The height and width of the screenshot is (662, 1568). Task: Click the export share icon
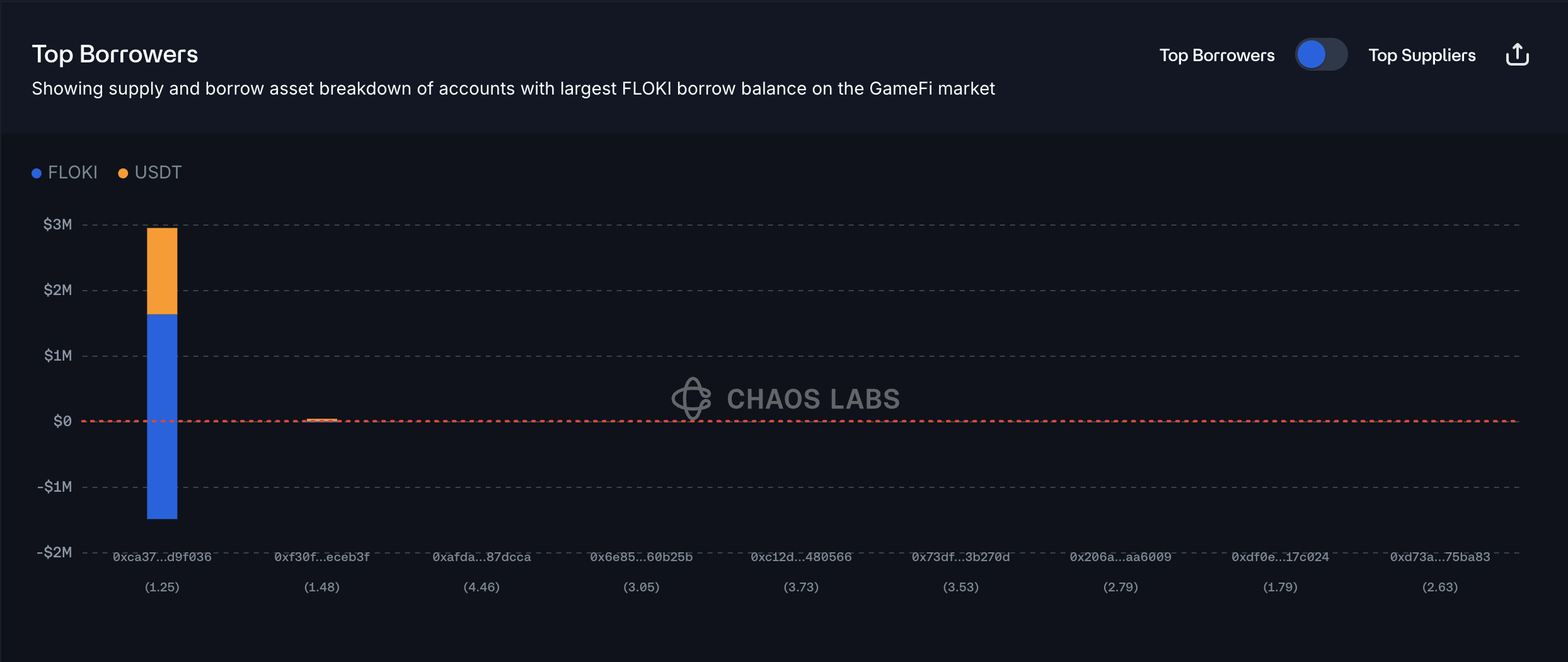(1517, 55)
